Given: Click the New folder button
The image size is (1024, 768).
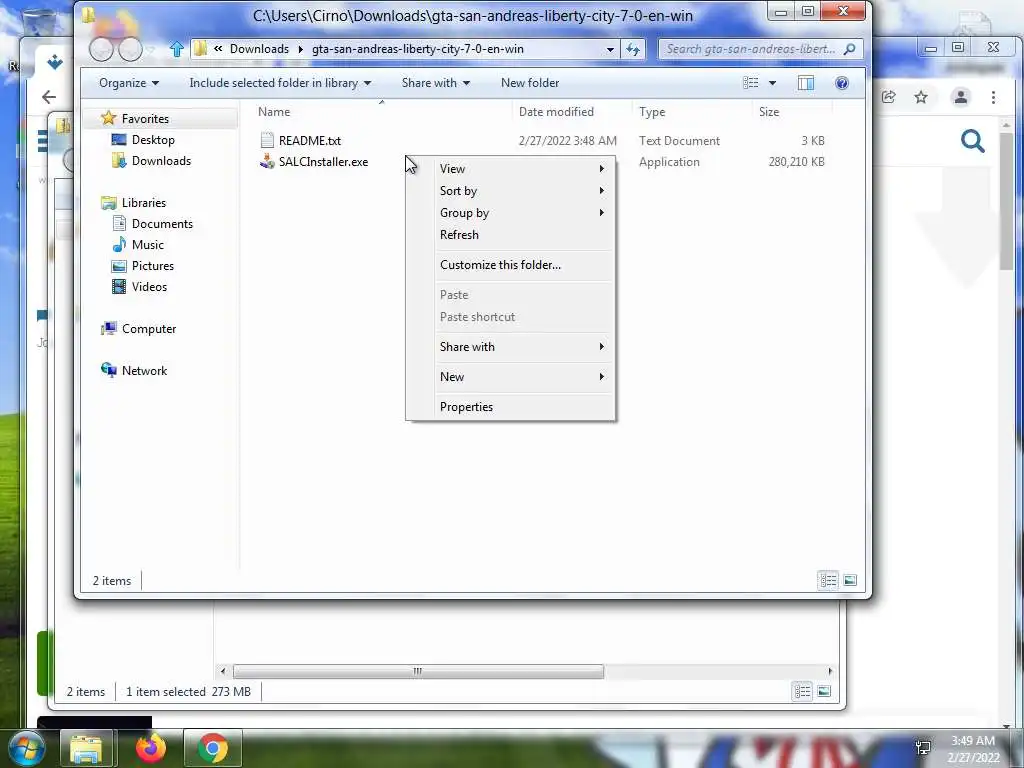Looking at the screenshot, I should 530,83.
